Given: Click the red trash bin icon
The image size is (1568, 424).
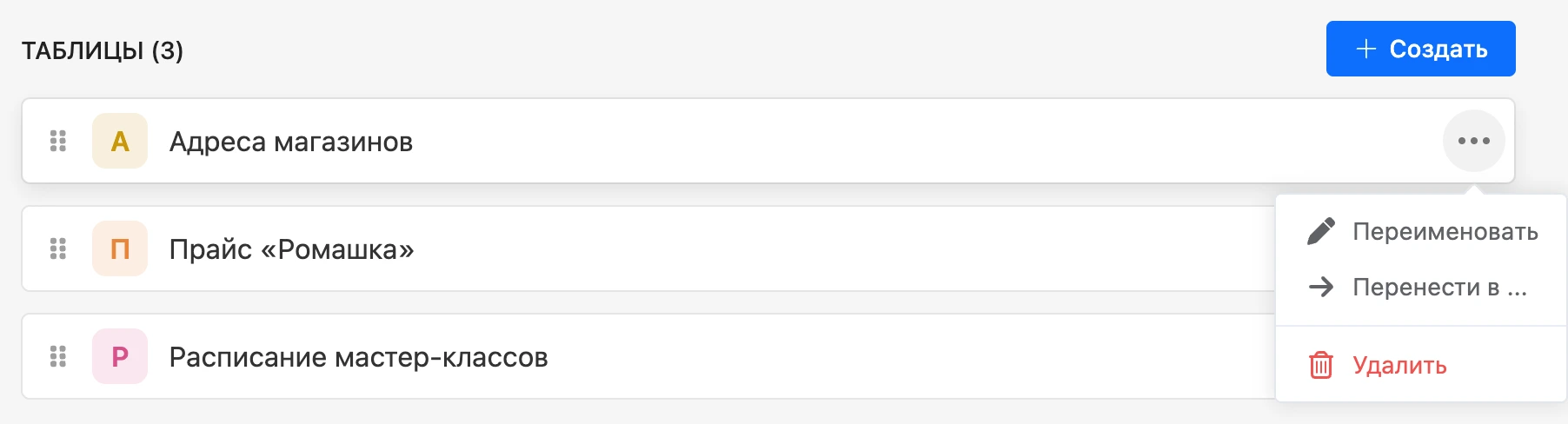Looking at the screenshot, I should pos(1321,365).
